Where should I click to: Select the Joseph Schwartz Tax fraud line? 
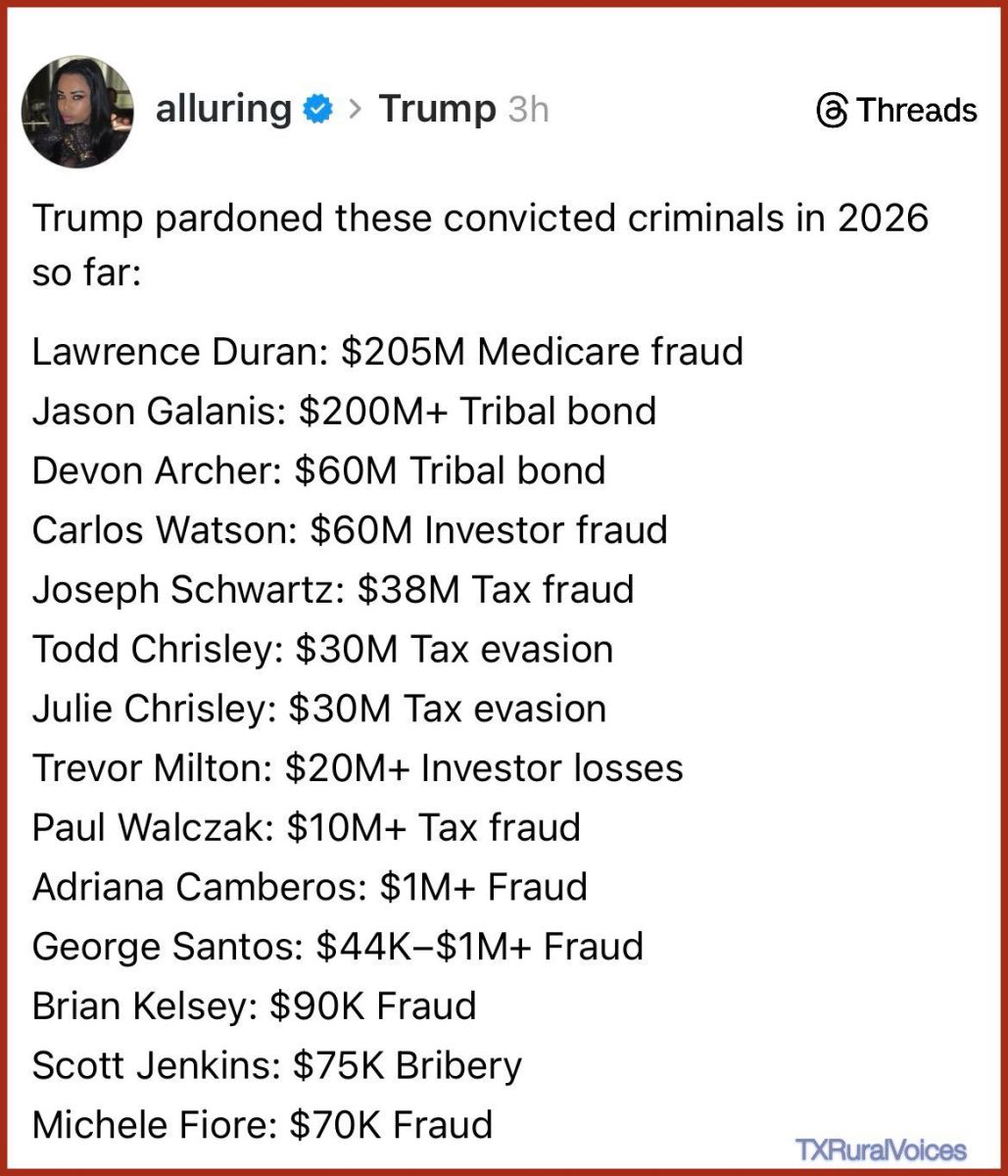(x=333, y=589)
